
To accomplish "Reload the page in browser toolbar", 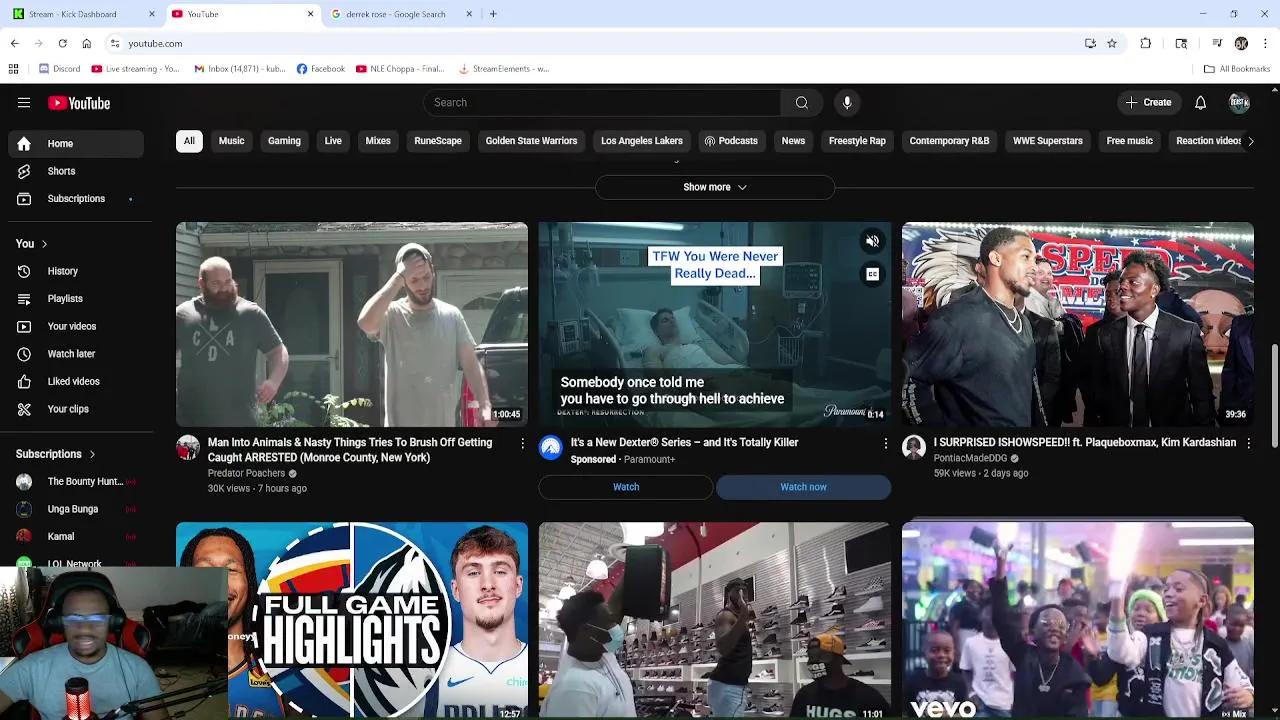I will pyautogui.click(x=62, y=43).
